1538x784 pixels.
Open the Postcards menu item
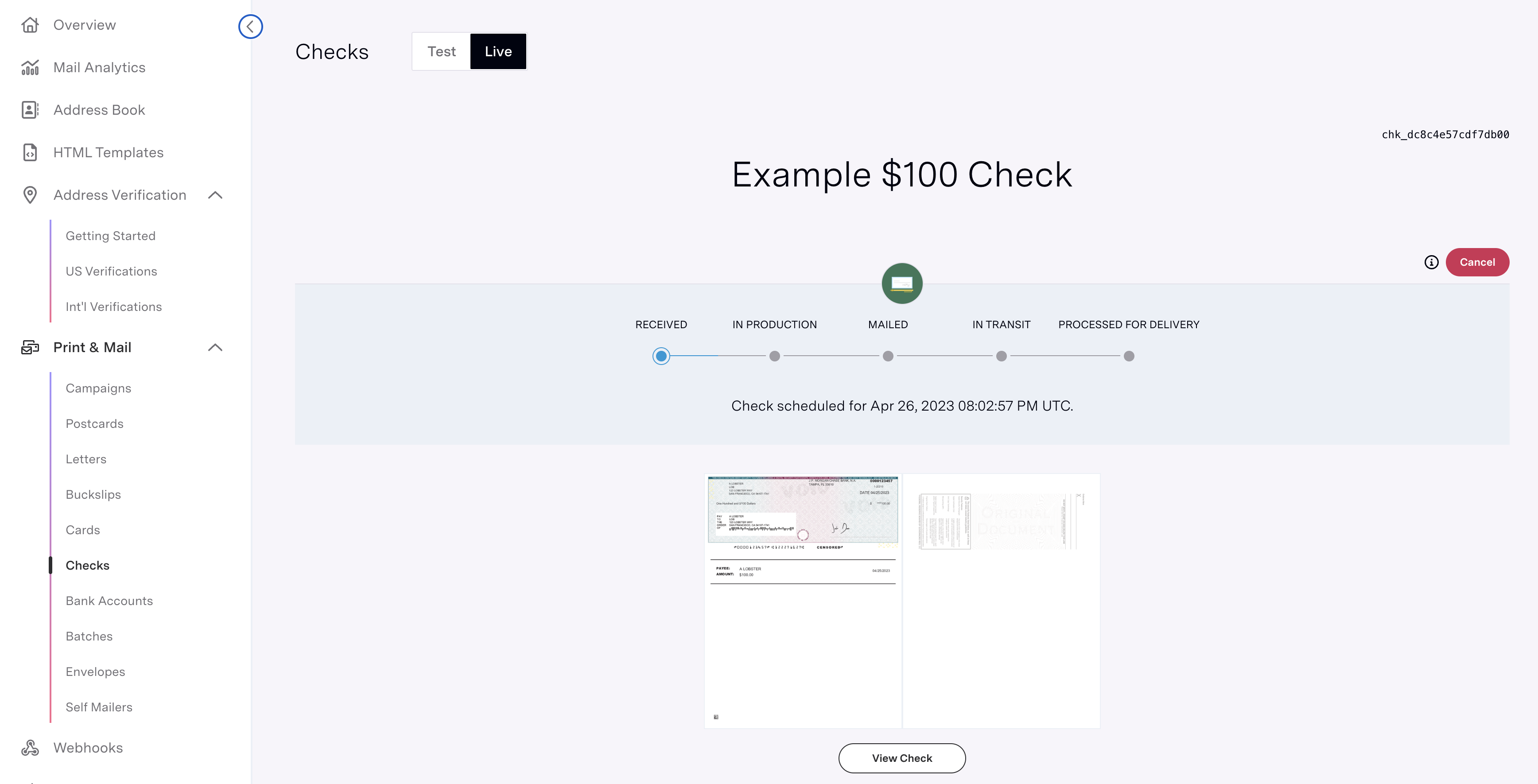(94, 423)
